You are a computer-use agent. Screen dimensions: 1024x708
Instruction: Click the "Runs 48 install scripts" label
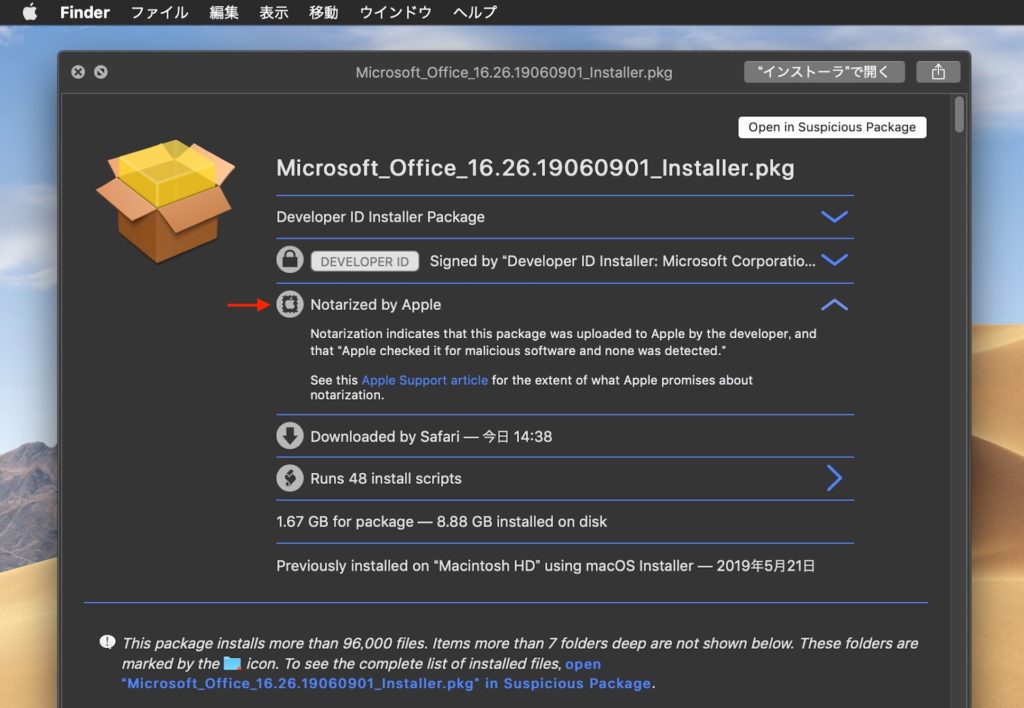tap(386, 479)
